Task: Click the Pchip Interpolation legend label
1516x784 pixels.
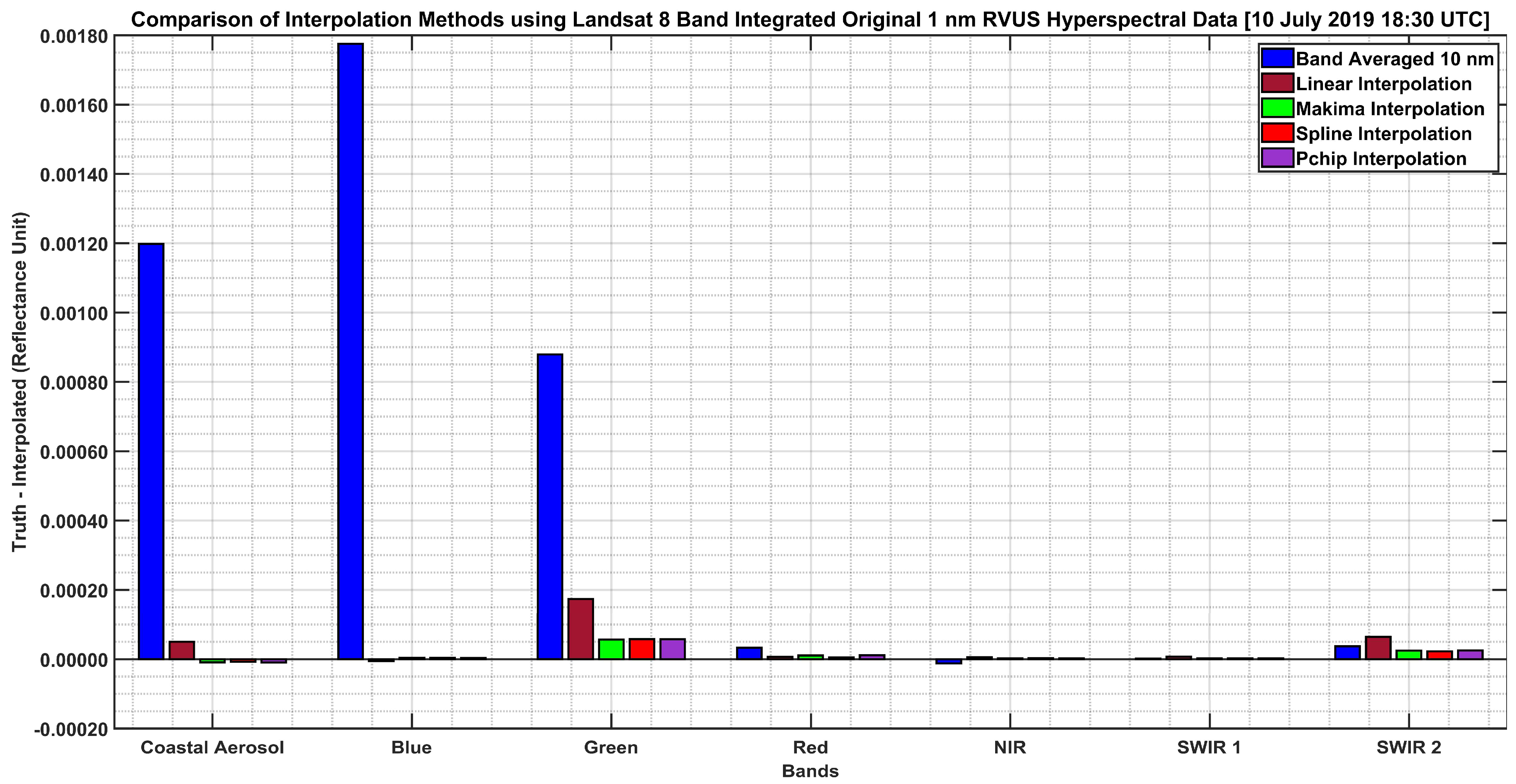Action: 1381,159
